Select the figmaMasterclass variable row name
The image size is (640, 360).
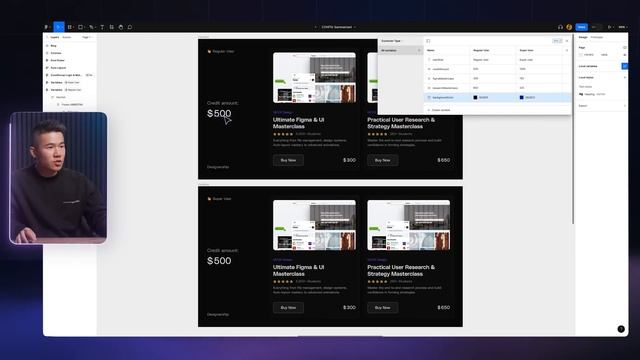[443, 78]
